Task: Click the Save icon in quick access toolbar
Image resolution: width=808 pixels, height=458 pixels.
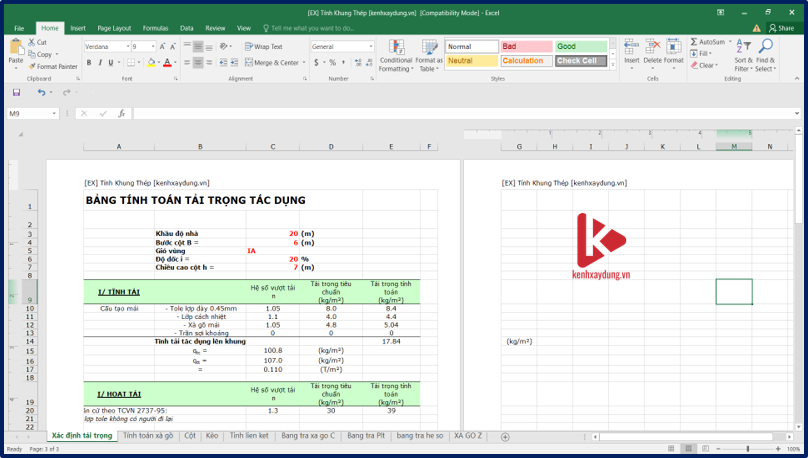Action: [x=16, y=92]
